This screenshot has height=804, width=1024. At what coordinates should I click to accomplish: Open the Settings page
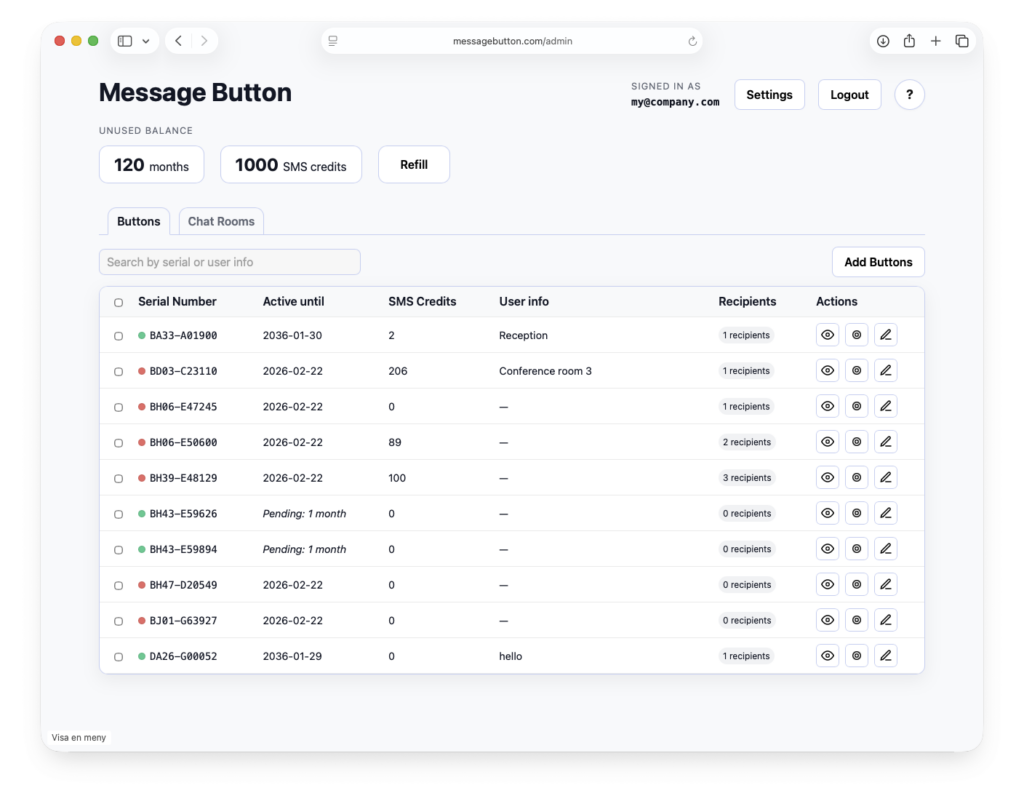click(769, 95)
